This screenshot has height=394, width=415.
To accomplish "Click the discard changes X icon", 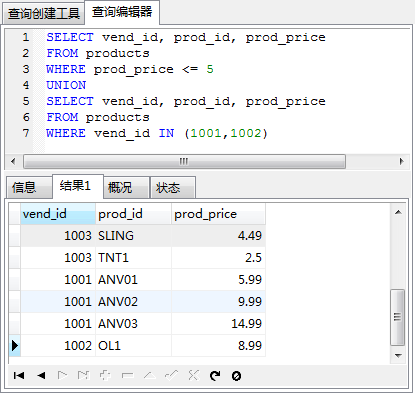I will (193, 375).
